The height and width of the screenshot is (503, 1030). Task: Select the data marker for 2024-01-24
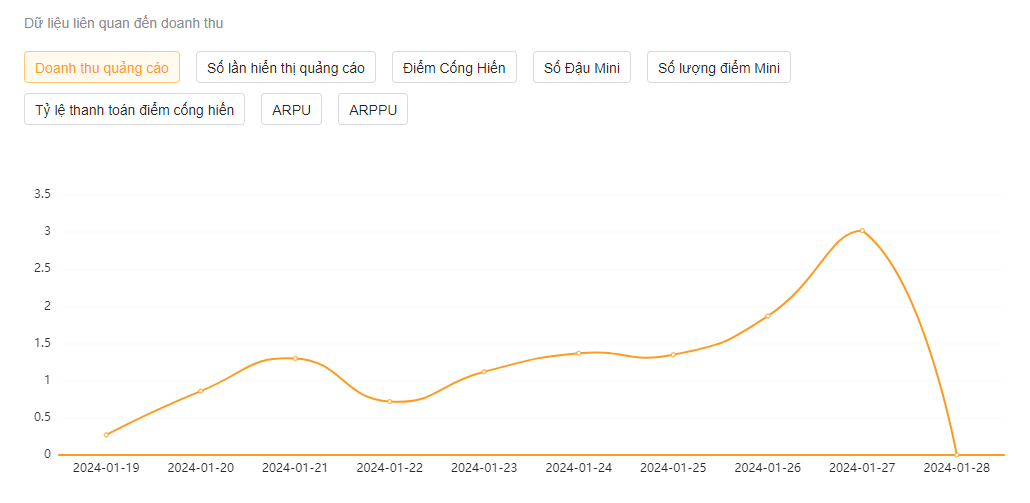(x=578, y=353)
